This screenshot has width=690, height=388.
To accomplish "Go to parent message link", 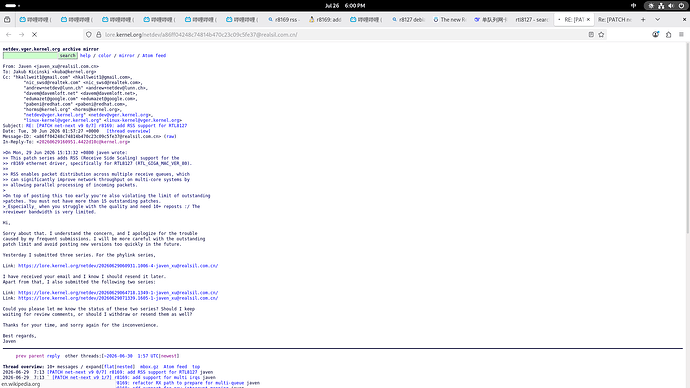I will (x=37, y=356).
